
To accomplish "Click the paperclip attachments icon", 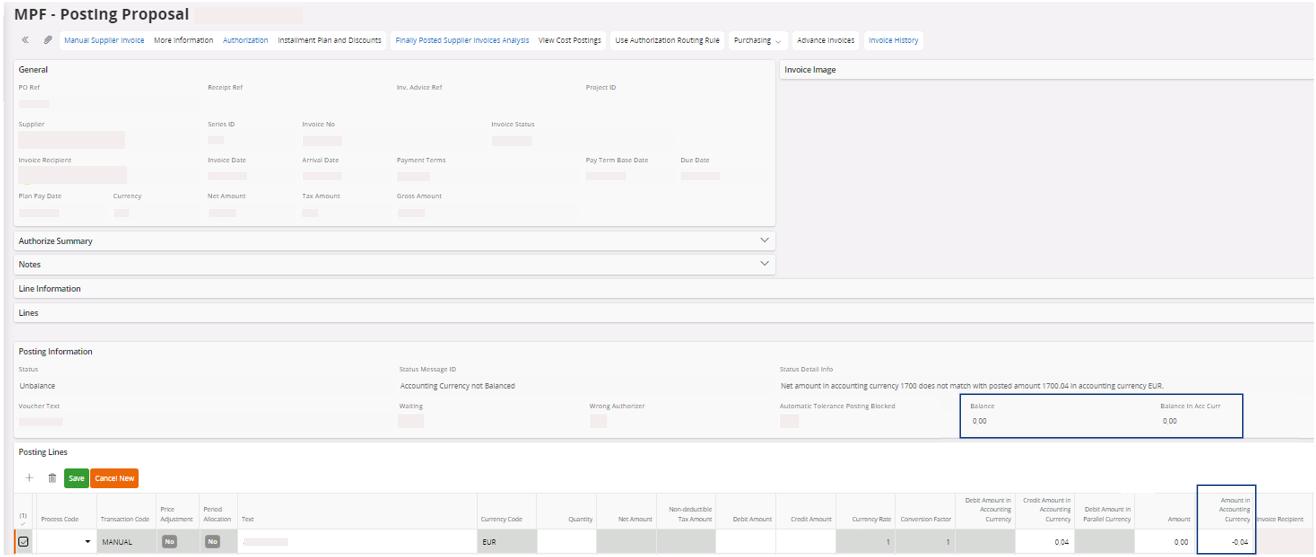I will [47, 41].
